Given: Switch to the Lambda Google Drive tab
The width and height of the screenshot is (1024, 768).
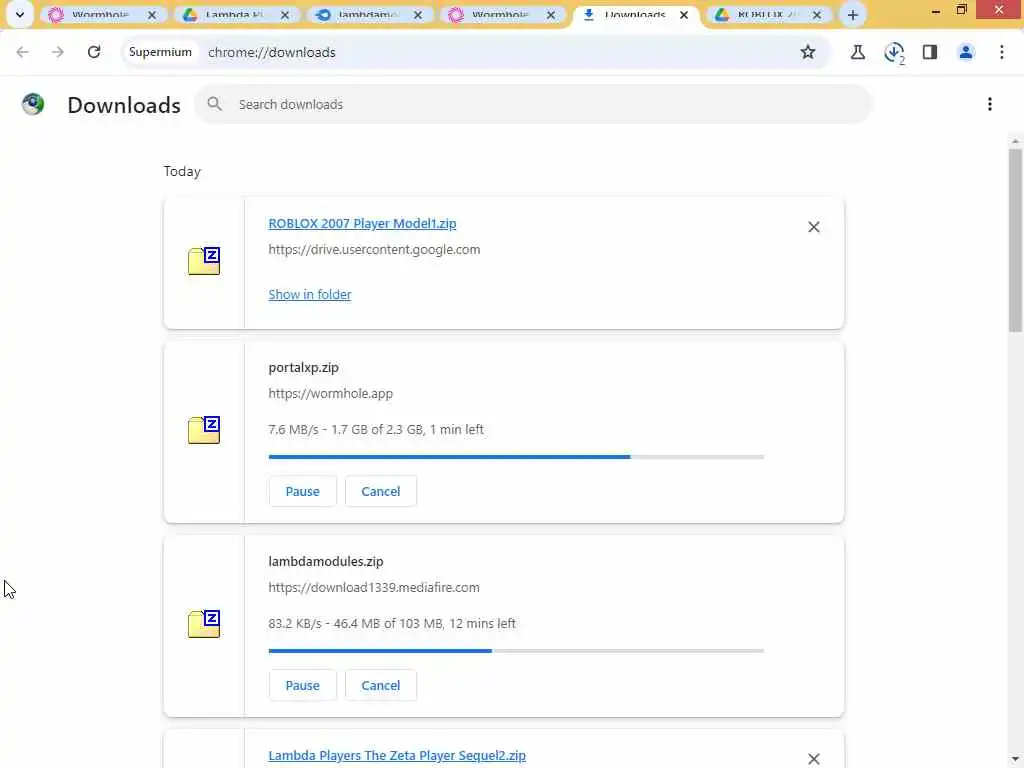Looking at the screenshot, I should [235, 14].
